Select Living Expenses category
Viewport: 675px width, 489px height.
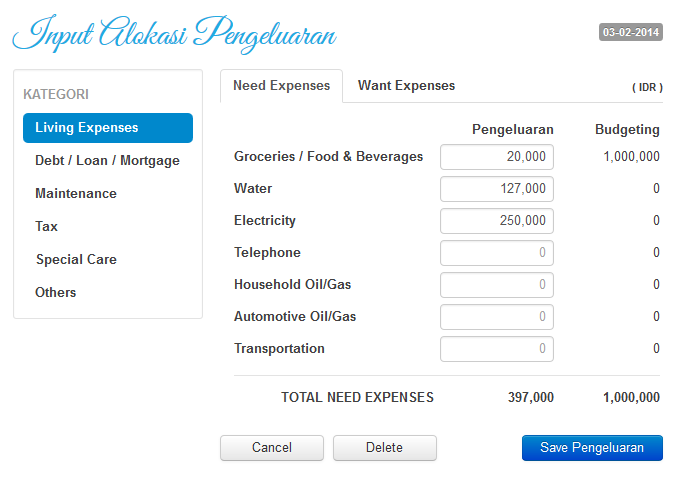tap(108, 128)
